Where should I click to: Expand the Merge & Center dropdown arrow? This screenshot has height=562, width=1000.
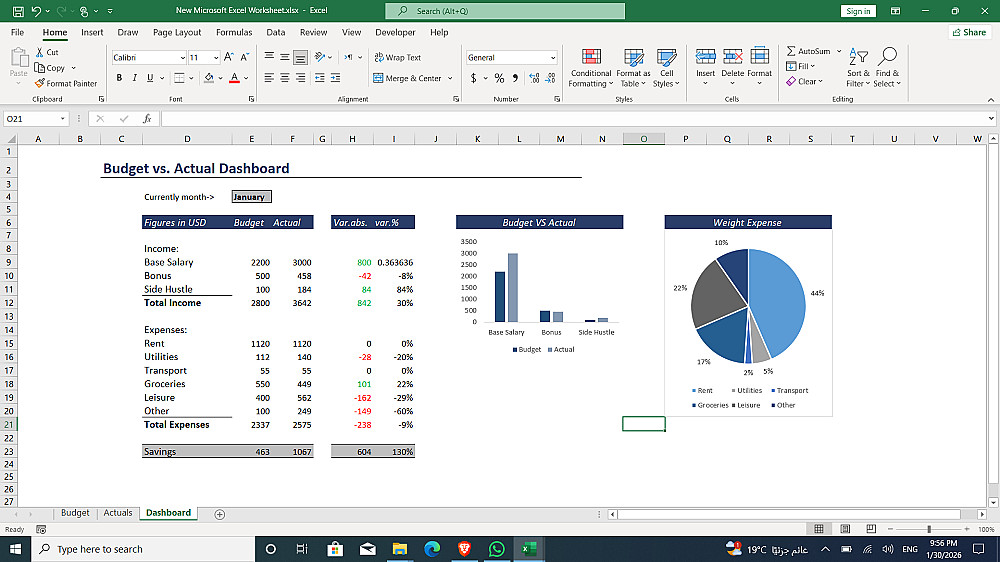click(450, 78)
